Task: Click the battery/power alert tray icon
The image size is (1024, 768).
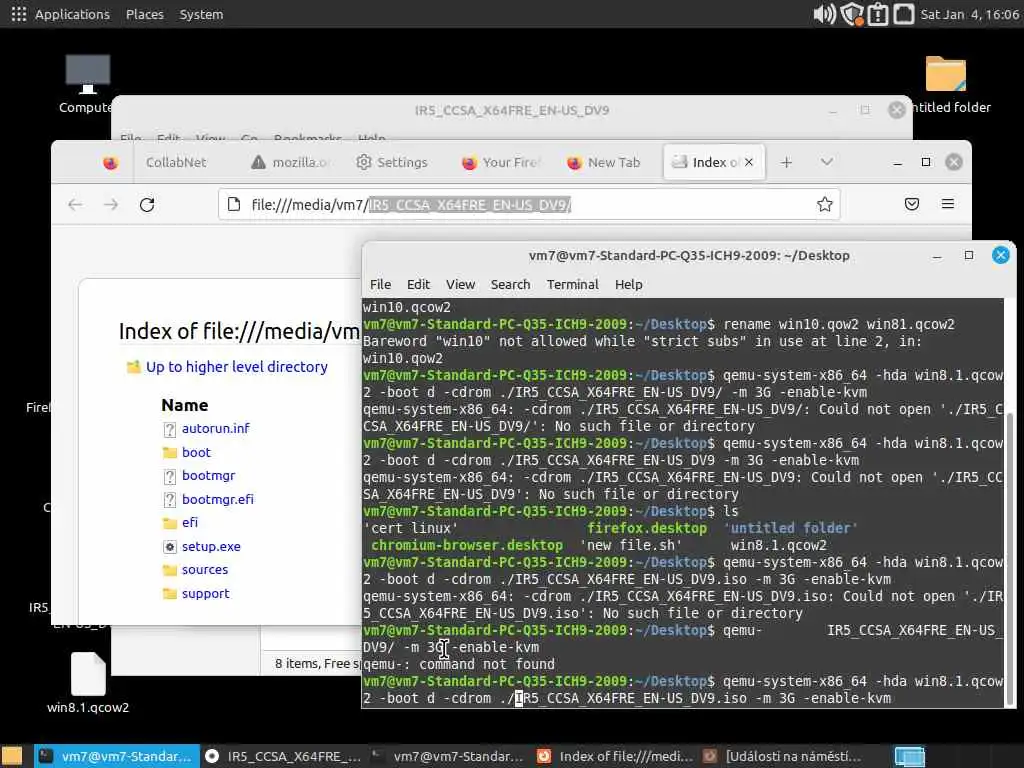Action: click(878, 14)
